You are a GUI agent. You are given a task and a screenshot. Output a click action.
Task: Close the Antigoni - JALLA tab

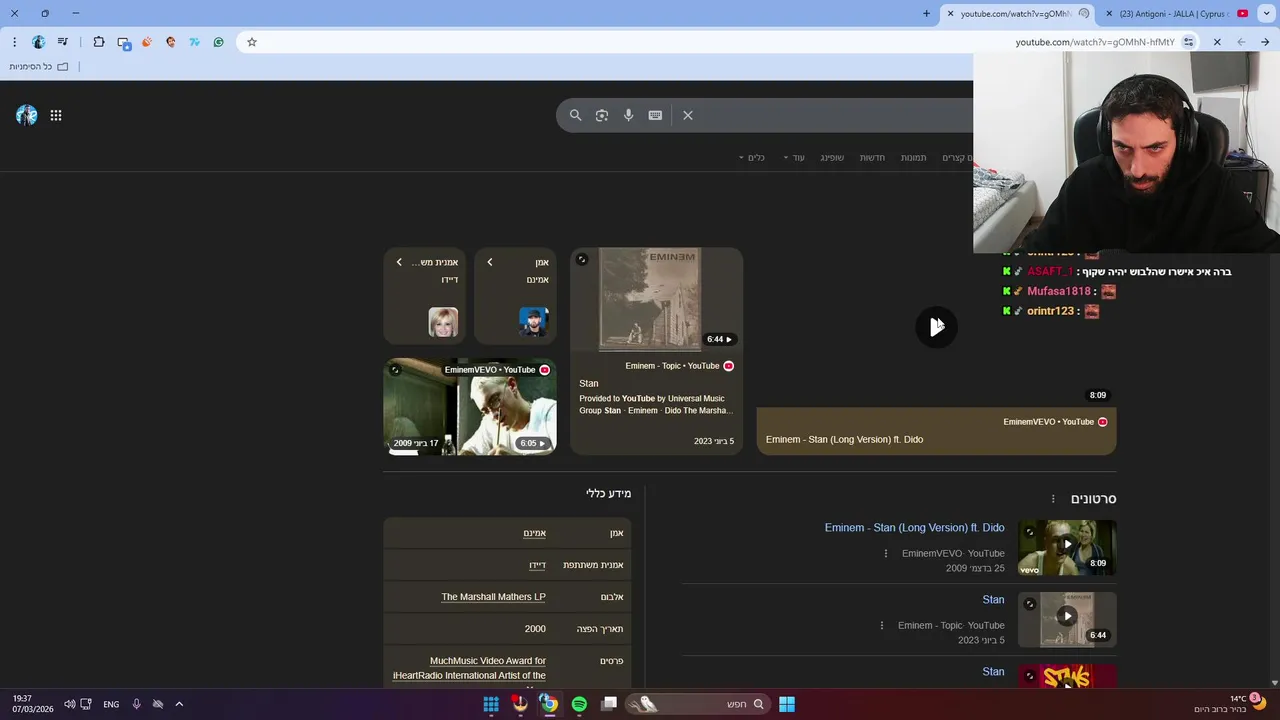pos(1108,14)
